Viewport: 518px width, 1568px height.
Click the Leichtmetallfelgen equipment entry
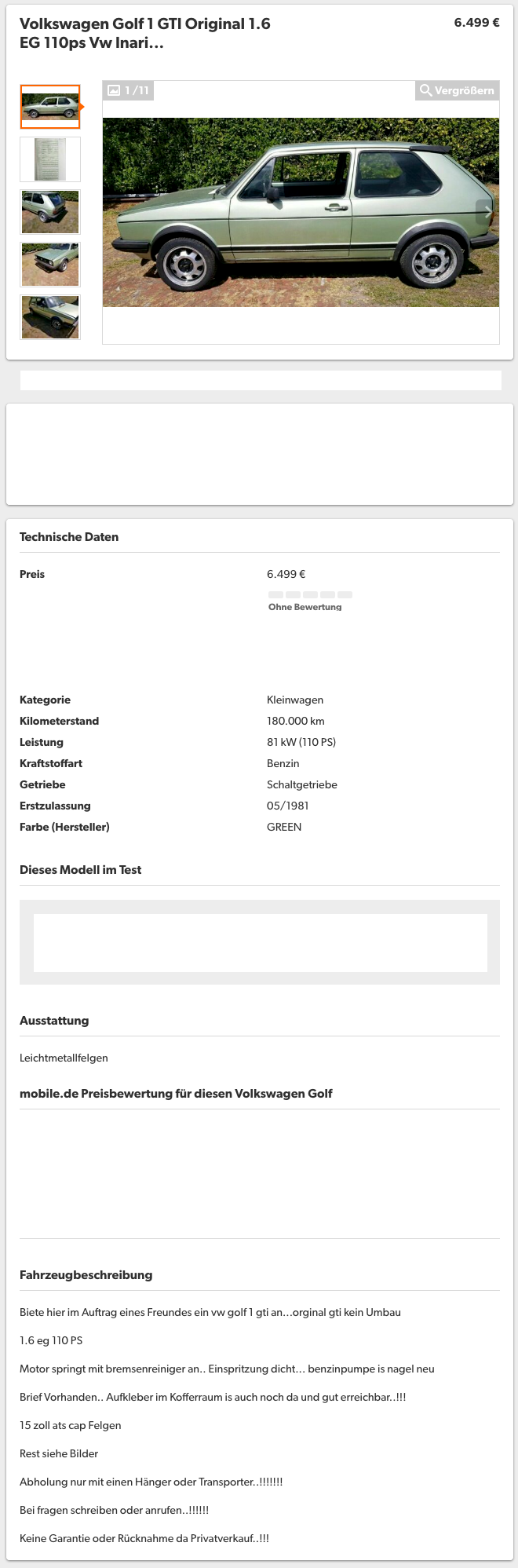(64, 1058)
